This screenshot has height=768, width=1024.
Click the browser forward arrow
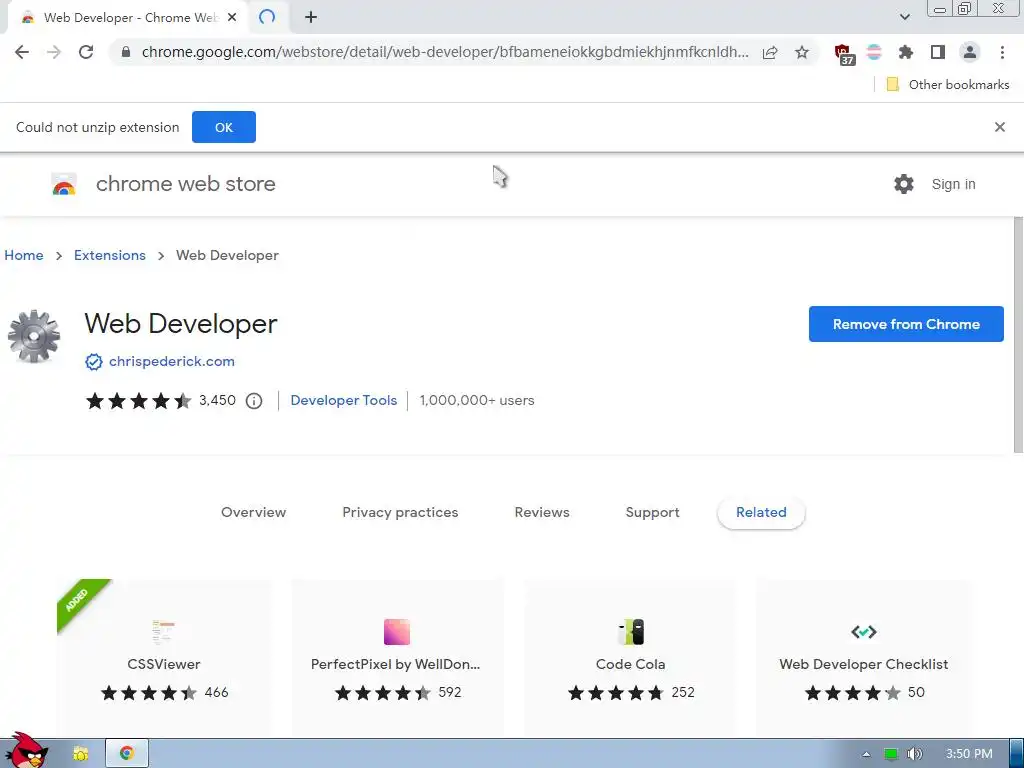54,52
